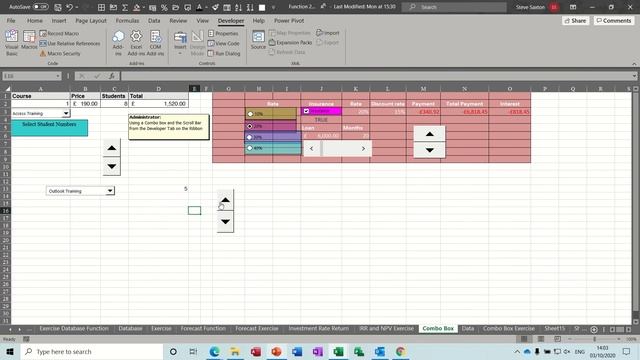The image size is (640, 360).
Task: Click up arrow of spinner in column G
Action: click(x=225, y=200)
